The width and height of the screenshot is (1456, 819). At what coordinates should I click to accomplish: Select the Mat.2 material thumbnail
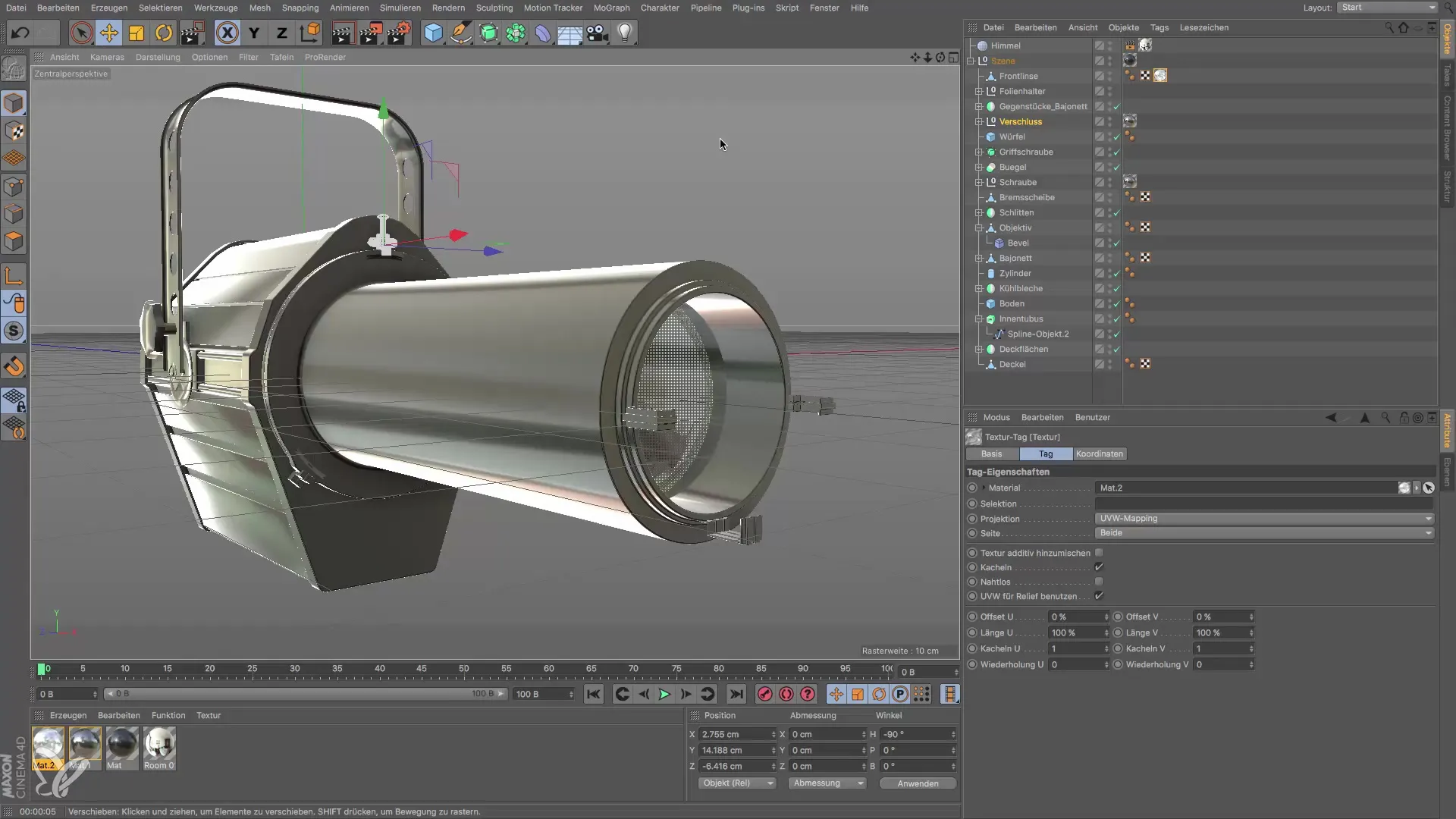click(48, 748)
